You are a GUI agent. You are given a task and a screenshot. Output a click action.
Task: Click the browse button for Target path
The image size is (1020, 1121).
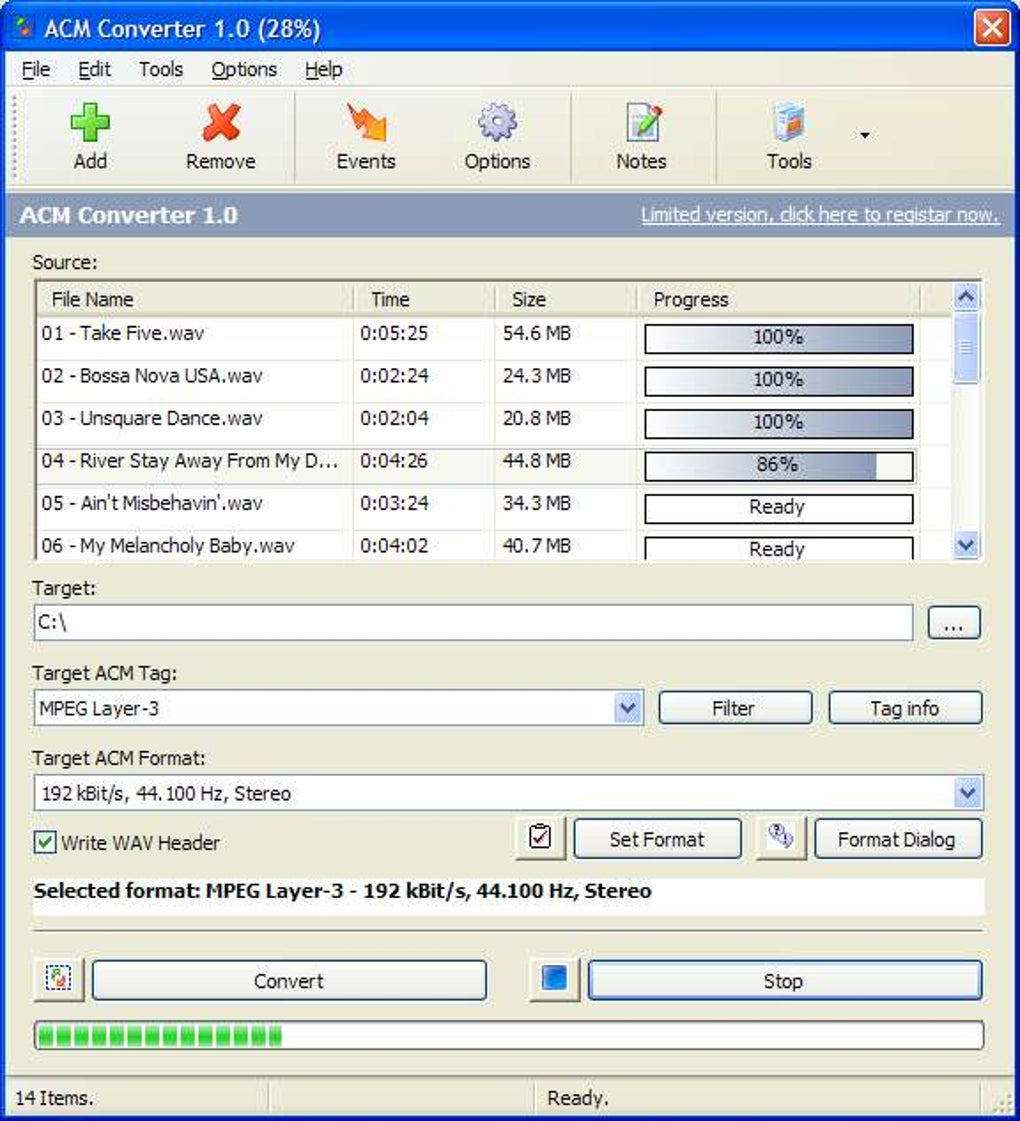[x=954, y=622]
